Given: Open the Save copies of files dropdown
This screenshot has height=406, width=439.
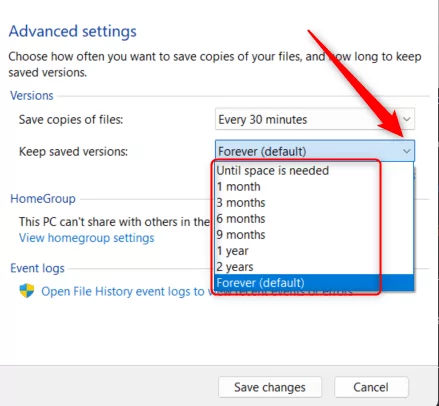Looking at the screenshot, I should coord(315,119).
